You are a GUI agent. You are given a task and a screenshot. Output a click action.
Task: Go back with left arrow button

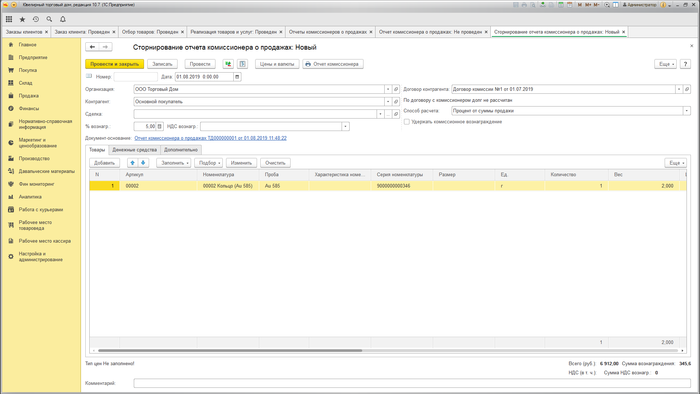pos(92,47)
